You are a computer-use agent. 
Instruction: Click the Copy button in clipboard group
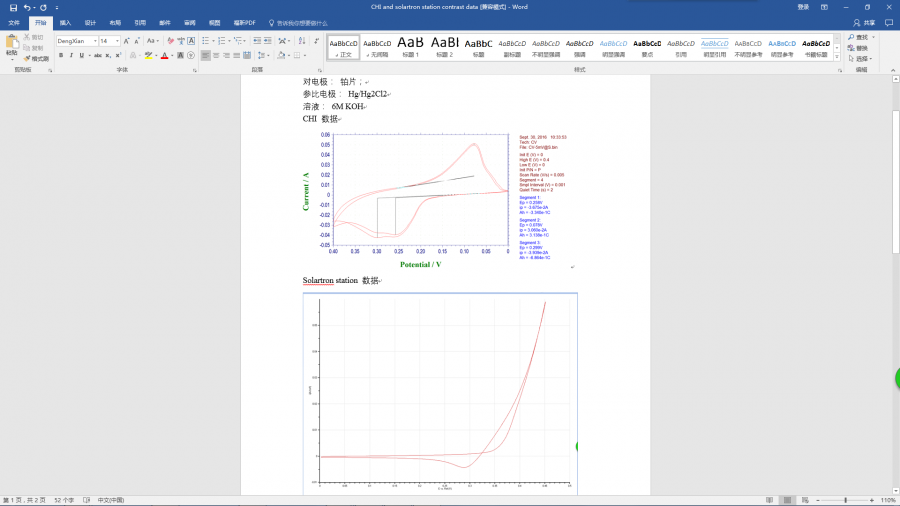[33, 48]
